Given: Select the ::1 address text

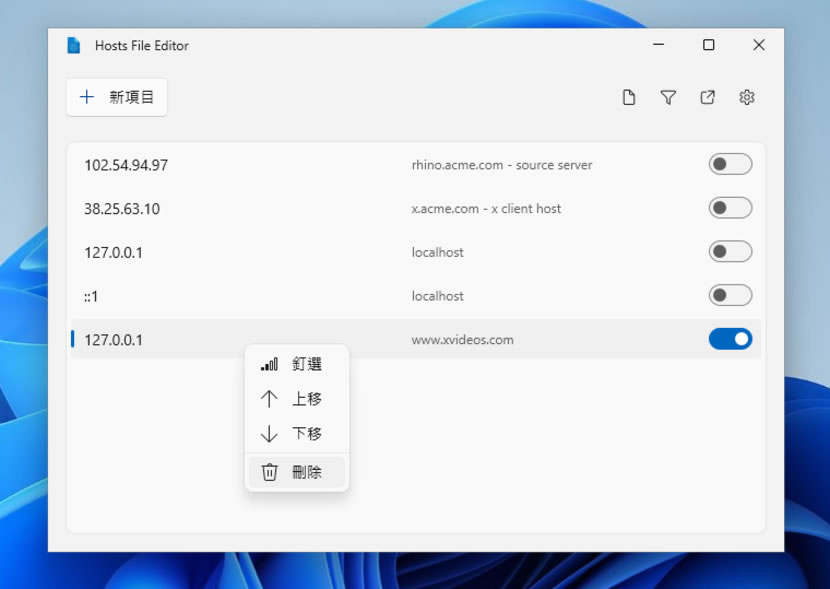Looking at the screenshot, I should (91, 296).
